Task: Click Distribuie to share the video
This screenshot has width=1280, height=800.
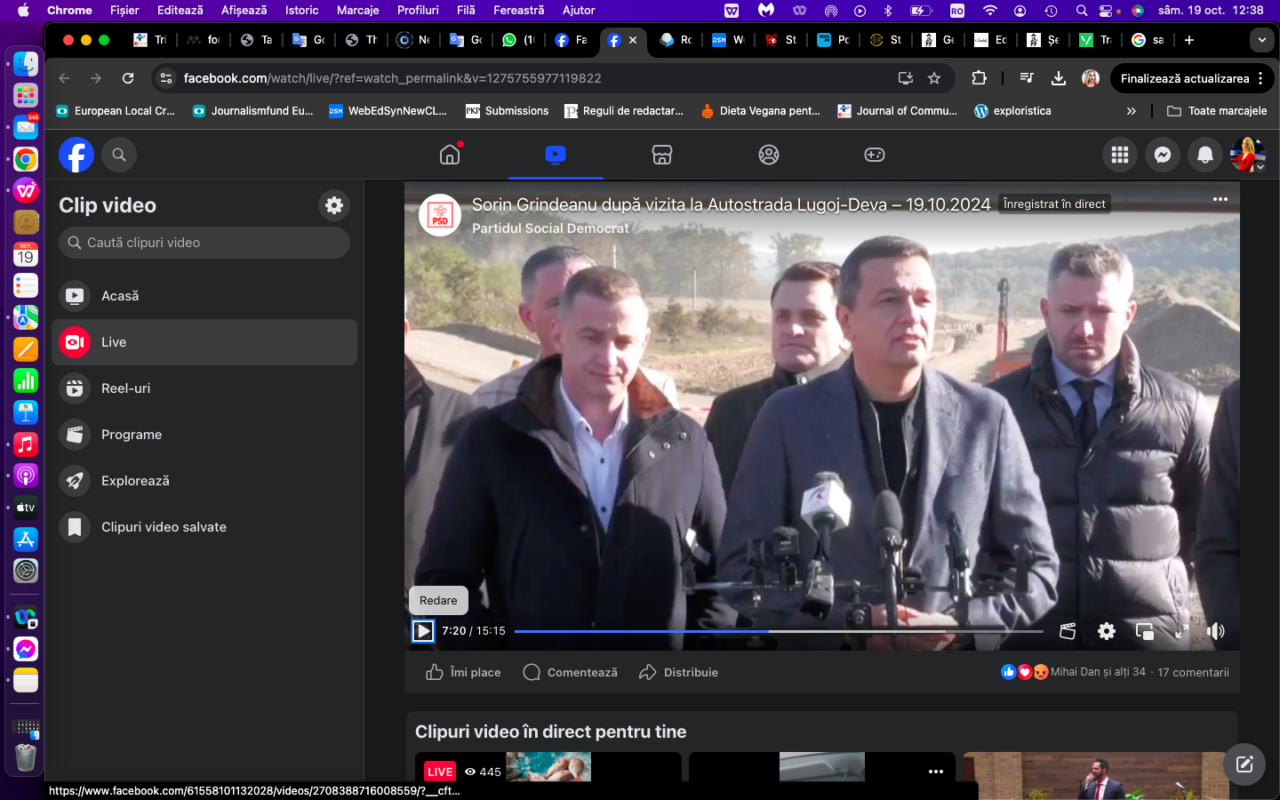Action: 679,672
